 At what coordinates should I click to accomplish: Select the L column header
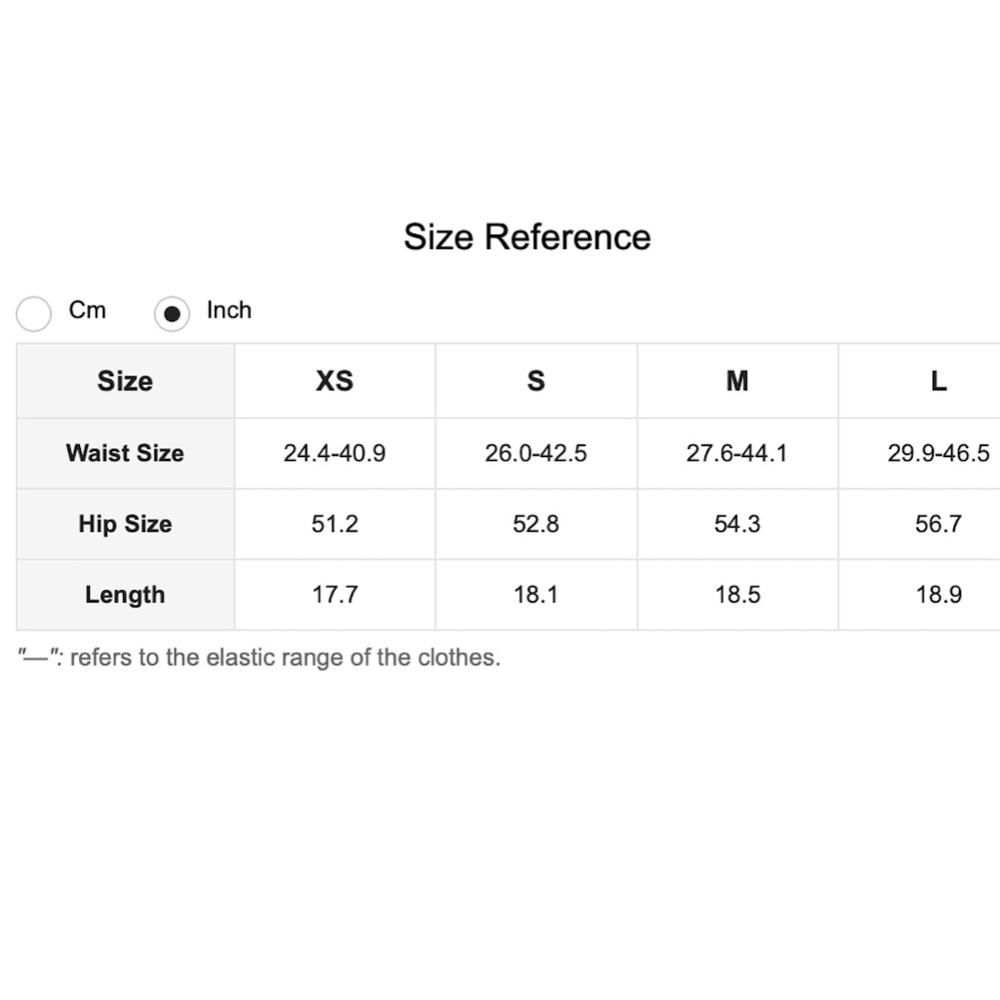[938, 381]
